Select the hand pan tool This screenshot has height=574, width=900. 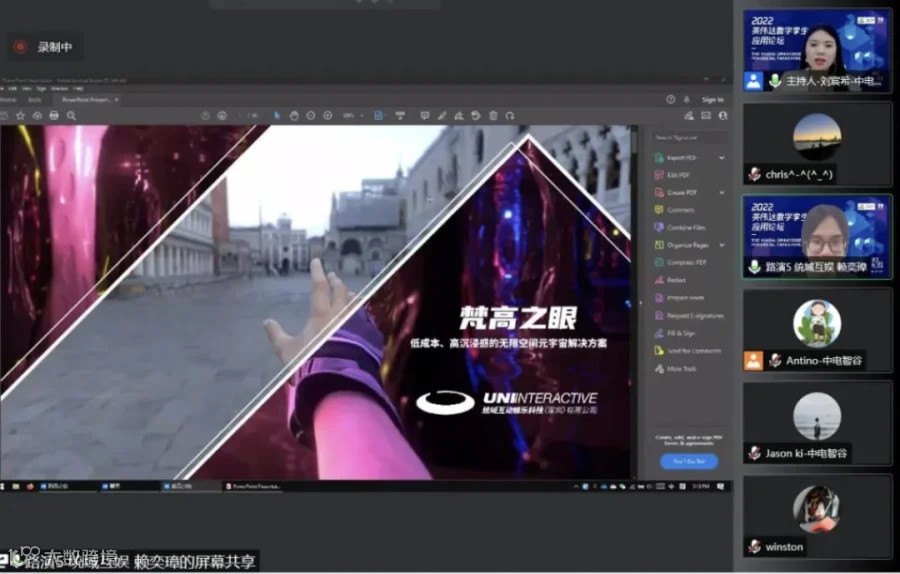tap(294, 115)
